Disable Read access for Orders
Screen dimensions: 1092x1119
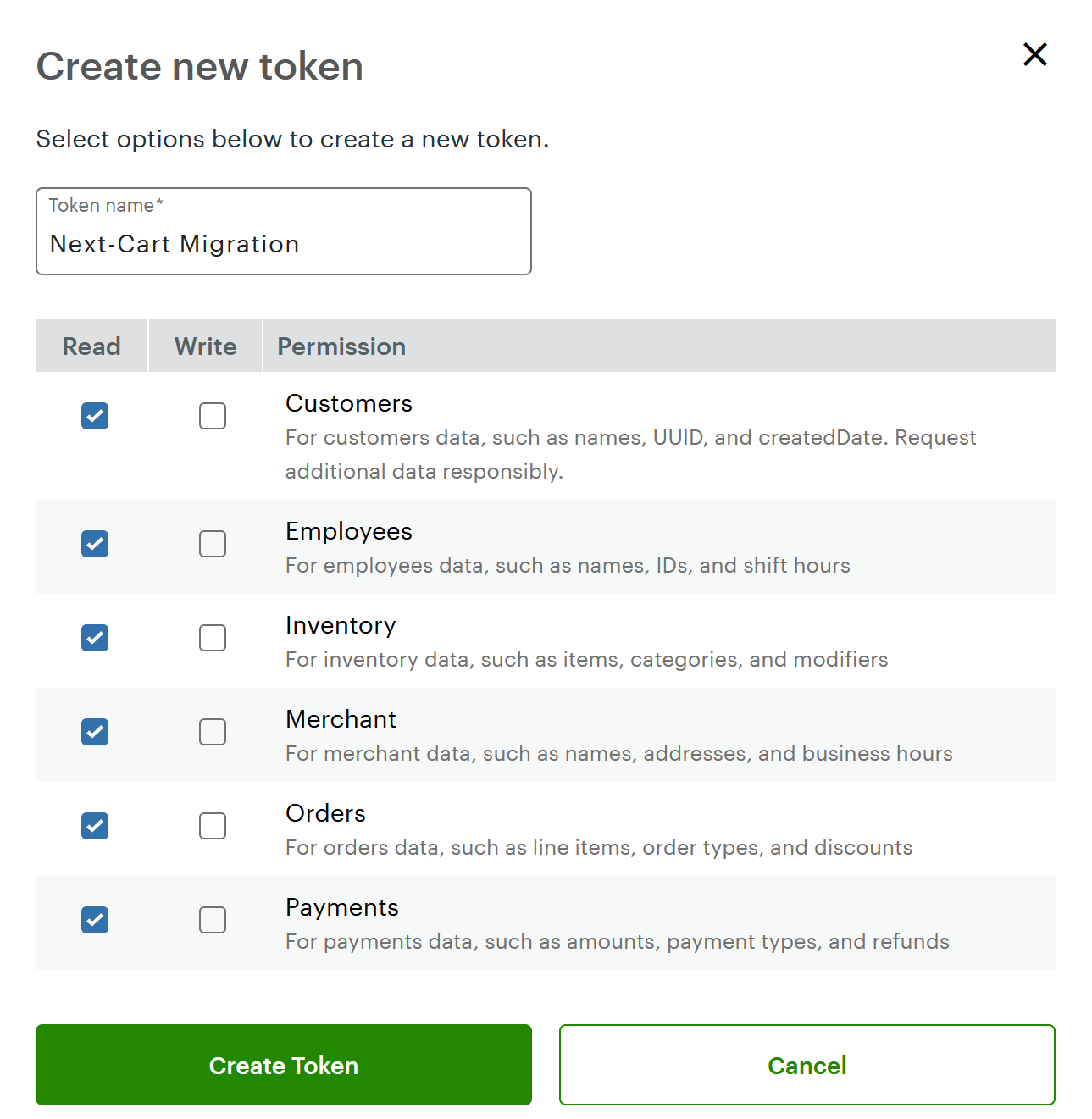coord(94,826)
